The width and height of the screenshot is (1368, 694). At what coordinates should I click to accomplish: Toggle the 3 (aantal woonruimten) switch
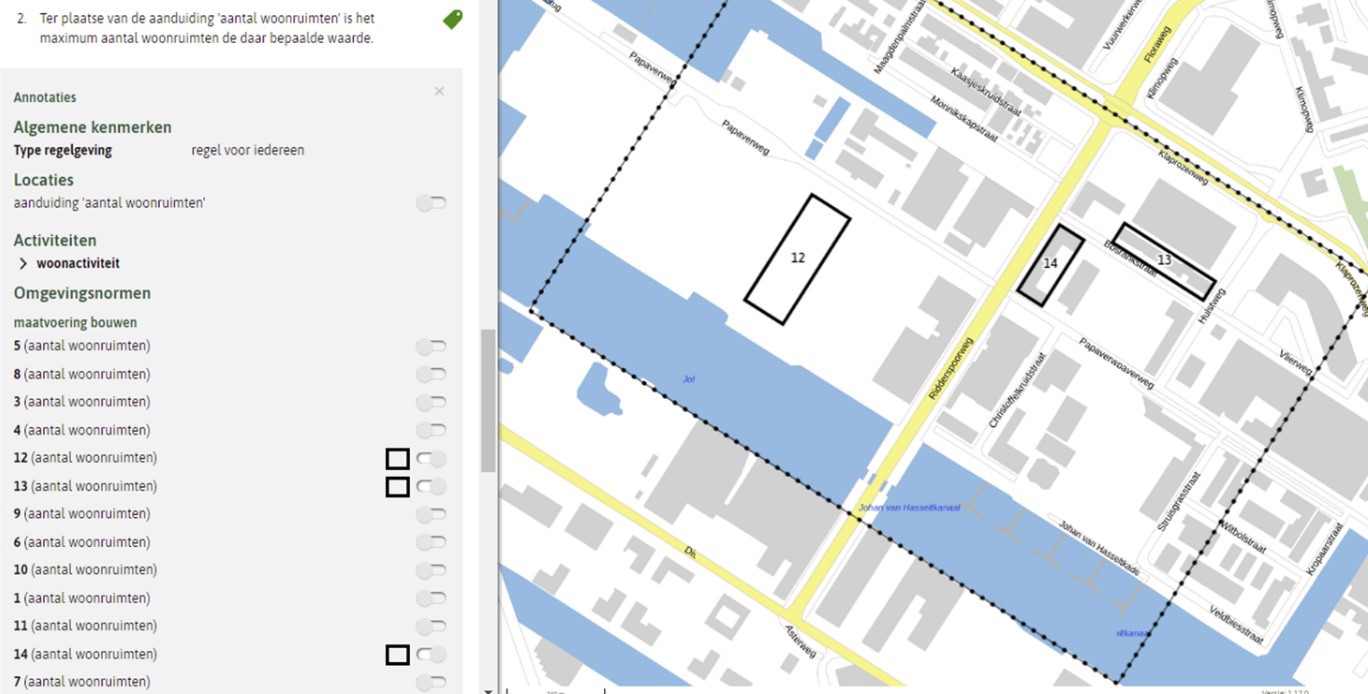(431, 402)
